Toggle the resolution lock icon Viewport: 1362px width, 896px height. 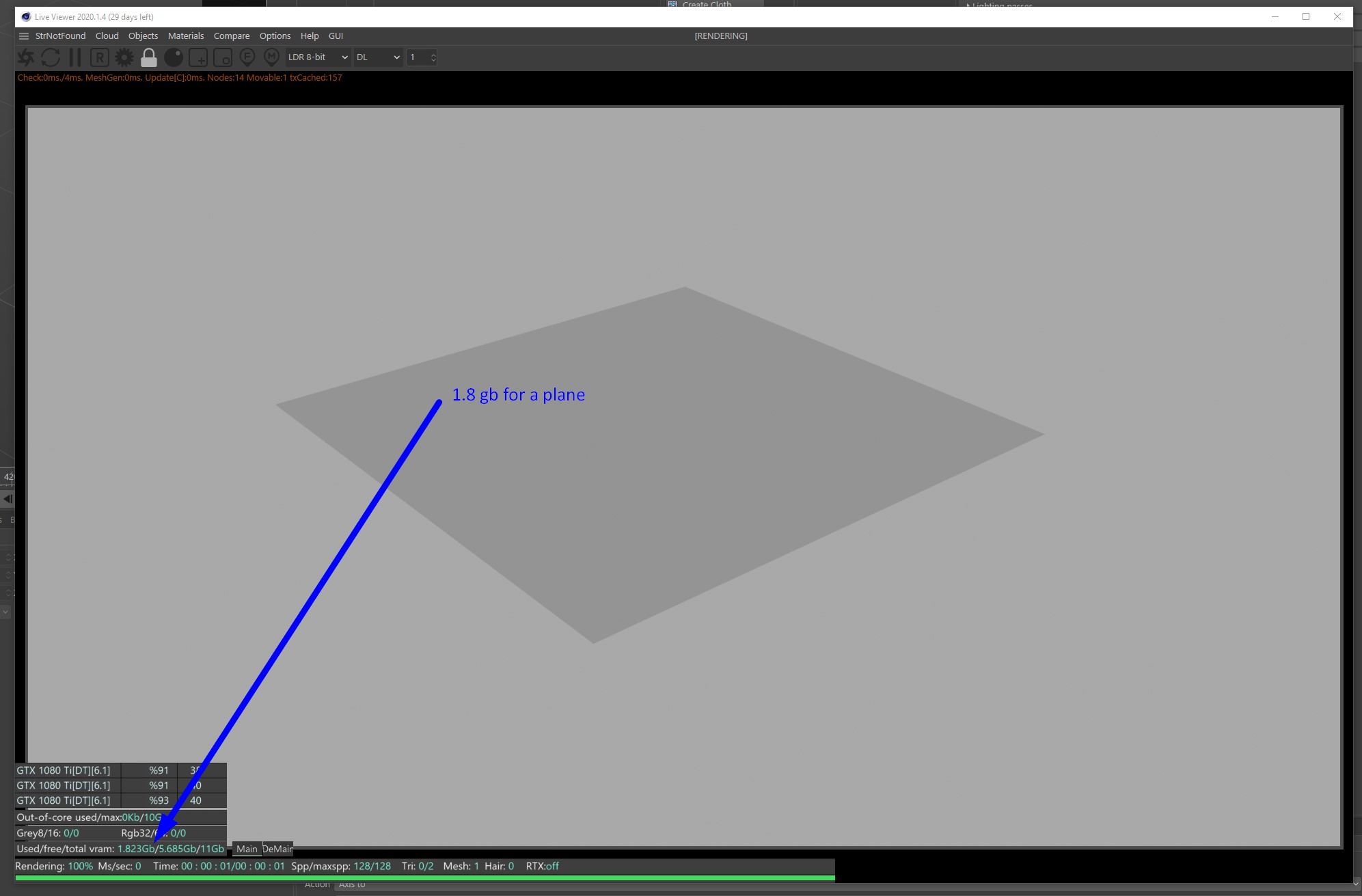click(149, 57)
